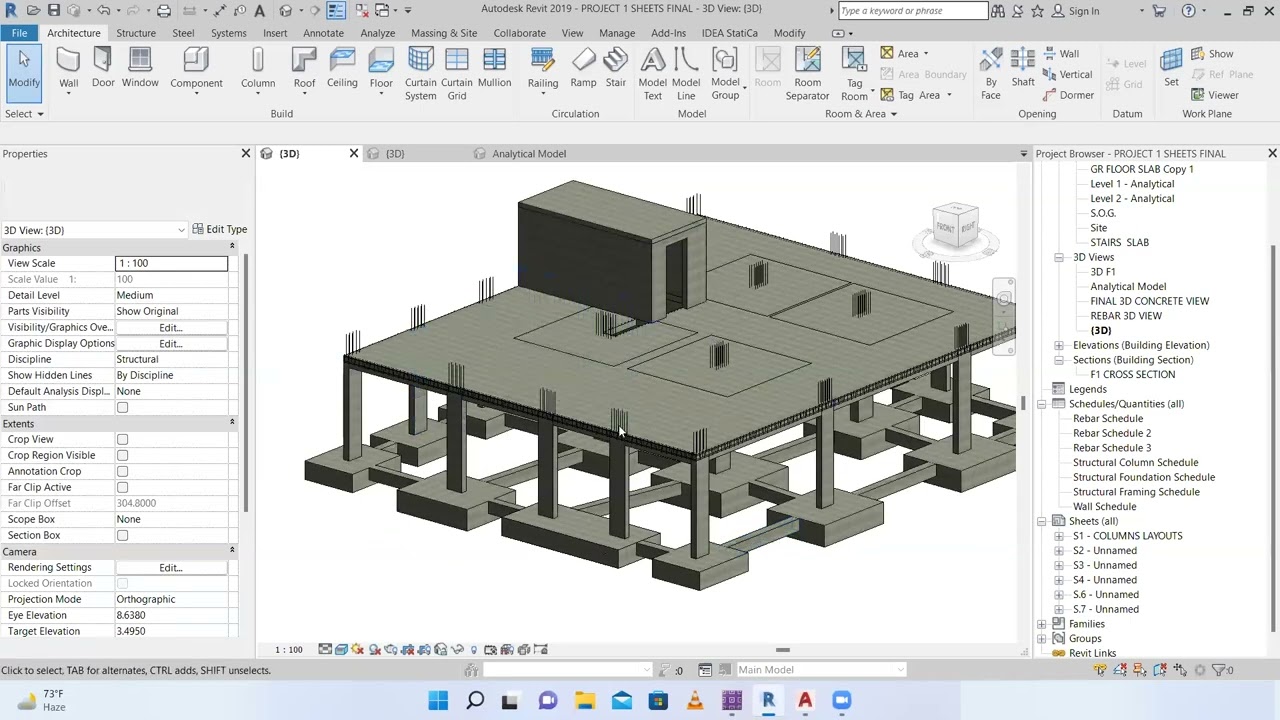Select the Model Line tool
The width and height of the screenshot is (1280, 720).
[x=686, y=74]
